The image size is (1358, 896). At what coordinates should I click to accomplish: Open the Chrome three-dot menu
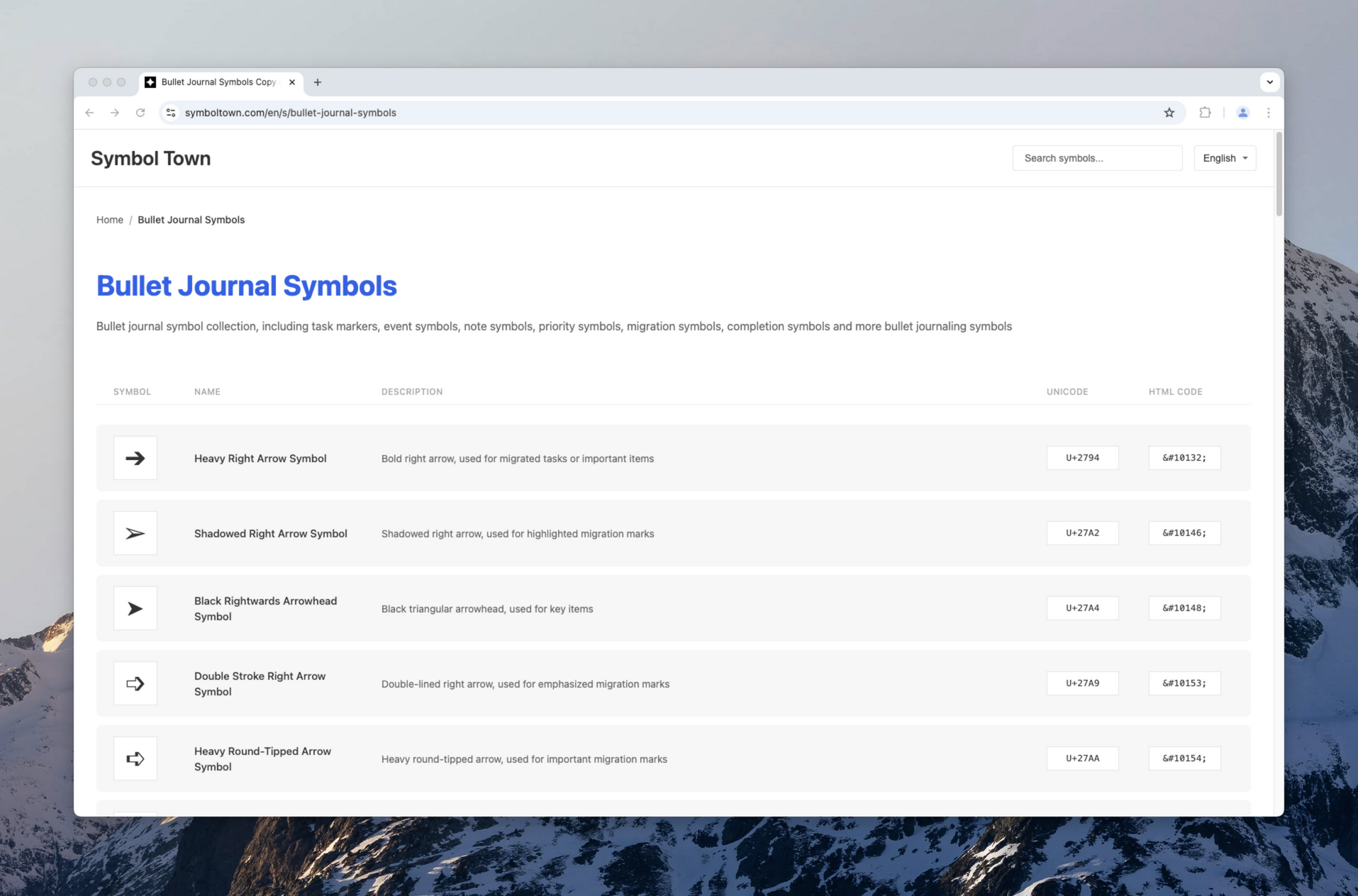click(1269, 113)
